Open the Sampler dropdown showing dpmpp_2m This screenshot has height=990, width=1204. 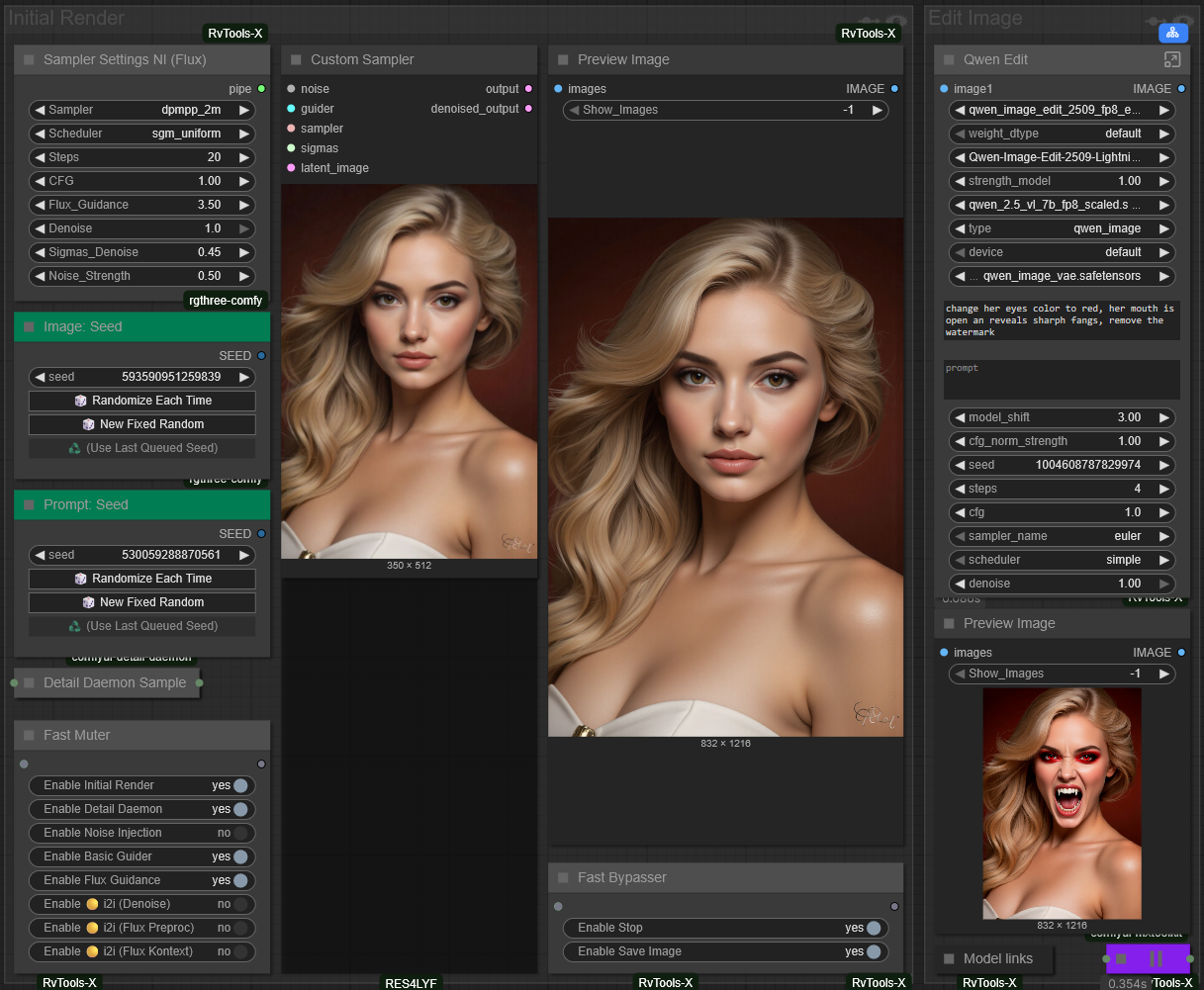click(141, 110)
